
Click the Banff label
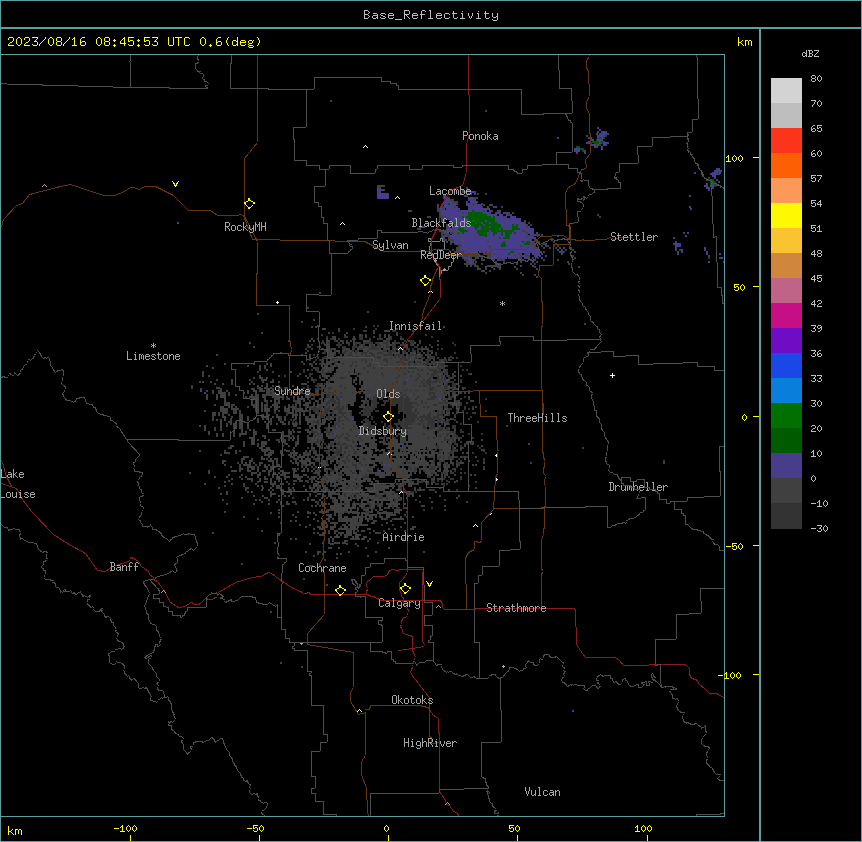coord(124,567)
